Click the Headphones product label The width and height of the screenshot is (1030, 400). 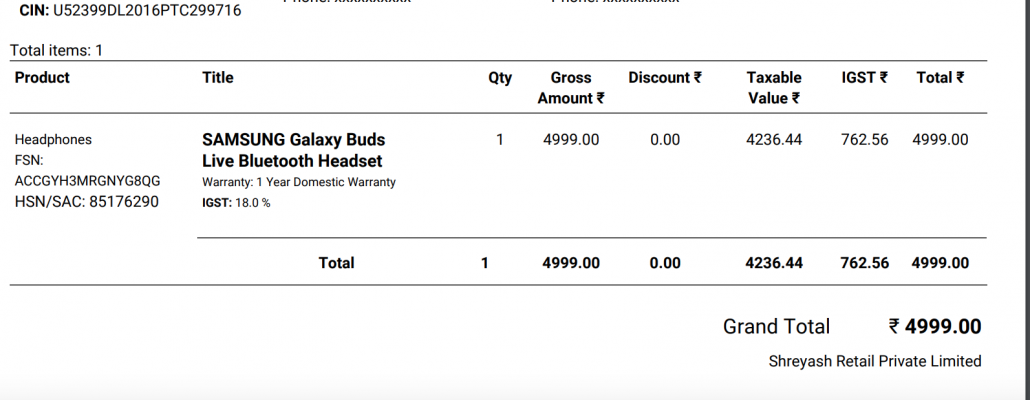(x=53, y=140)
